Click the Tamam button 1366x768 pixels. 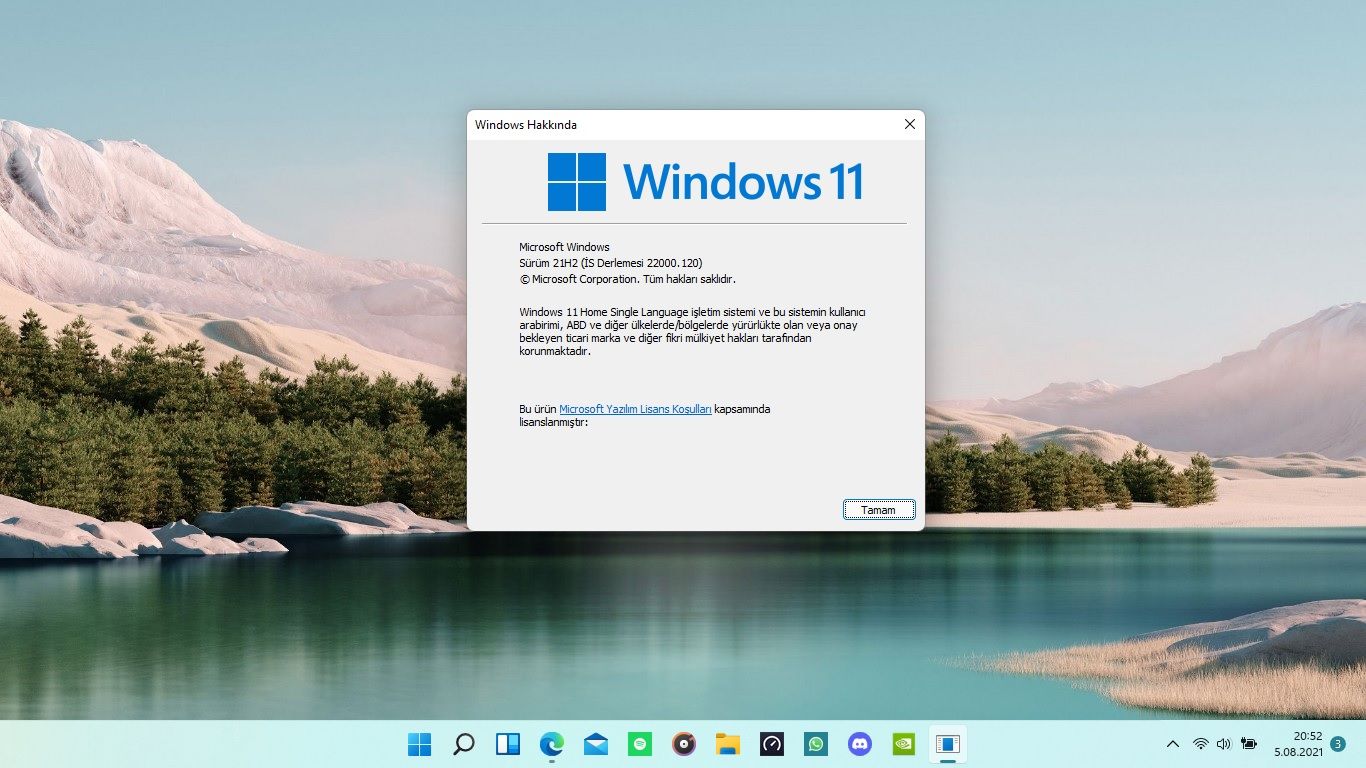pos(879,510)
